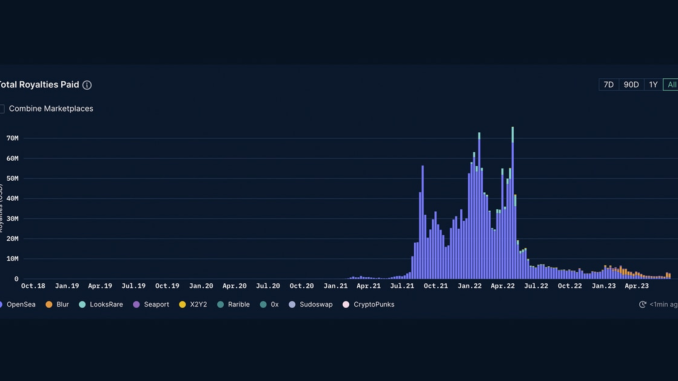
Task: Click the Total Royalties Paid title
Action: [x=39, y=85]
